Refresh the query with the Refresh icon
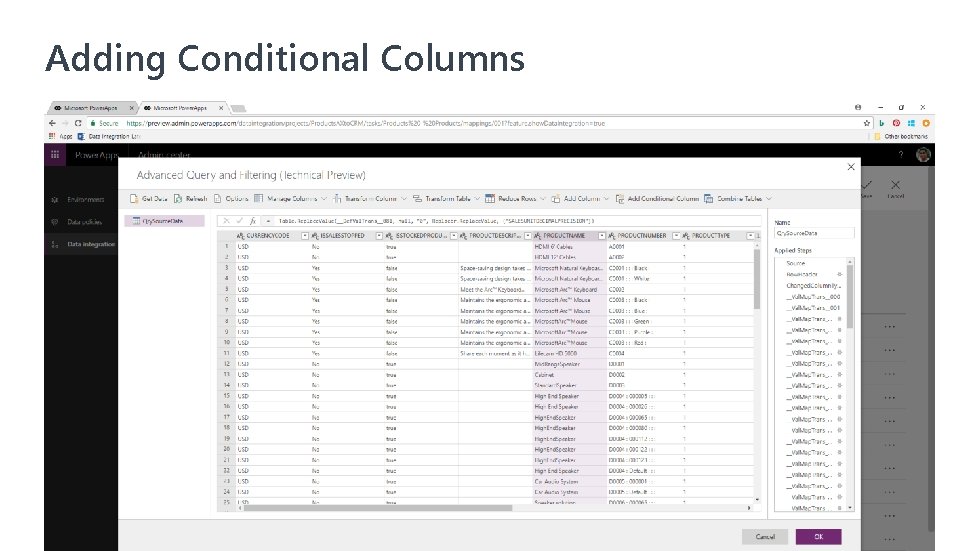979x551 pixels. pyautogui.click(x=178, y=198)
